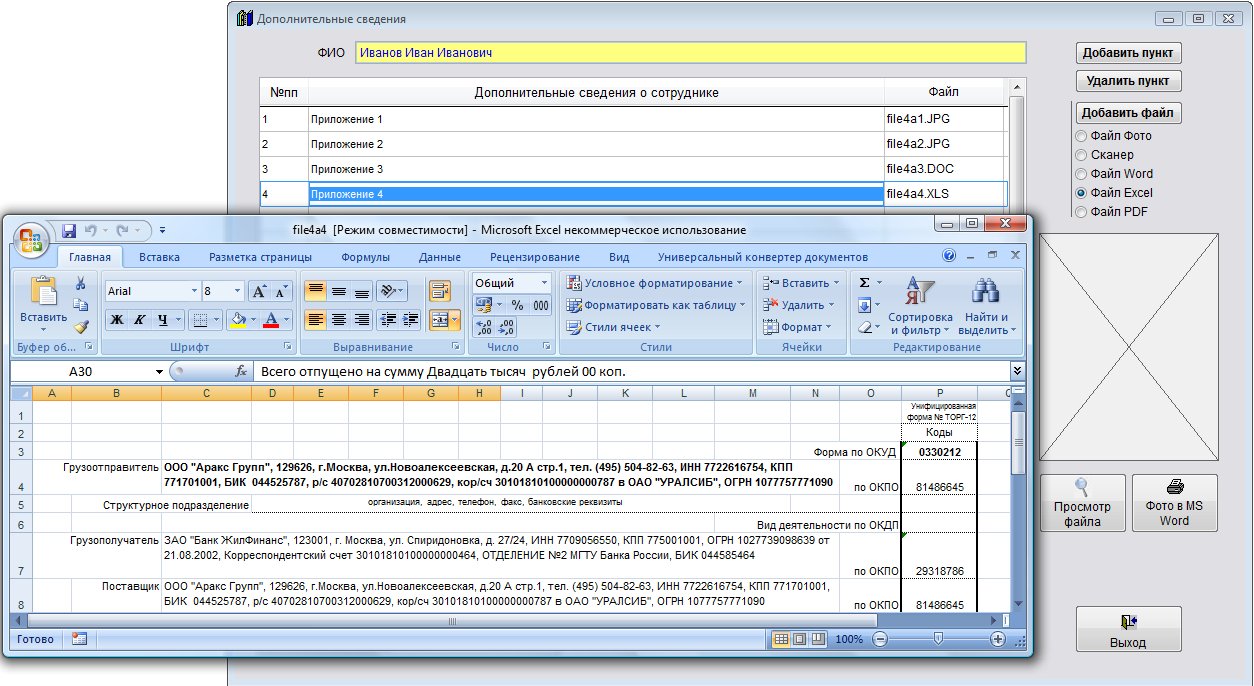This screenshot has width=1254, height=686.
Task: Expand the Общий number format dropdown
Action: point(543,283)
